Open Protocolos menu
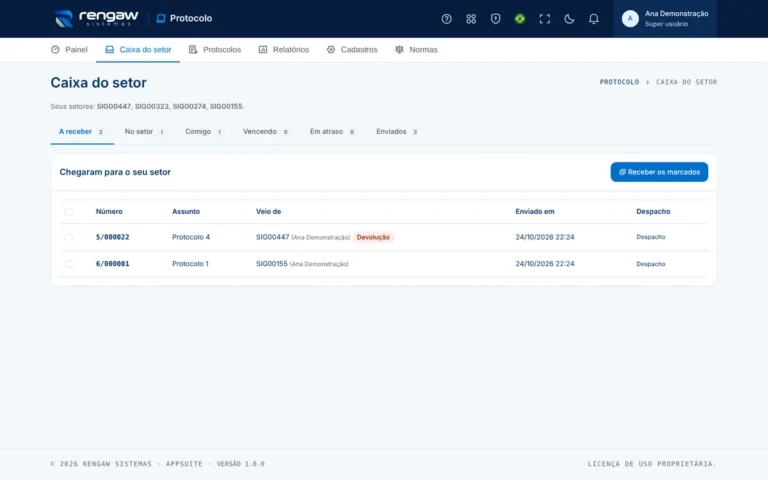Image resolution: width=768 pixels, height=480 pixels. click(215, 49)
